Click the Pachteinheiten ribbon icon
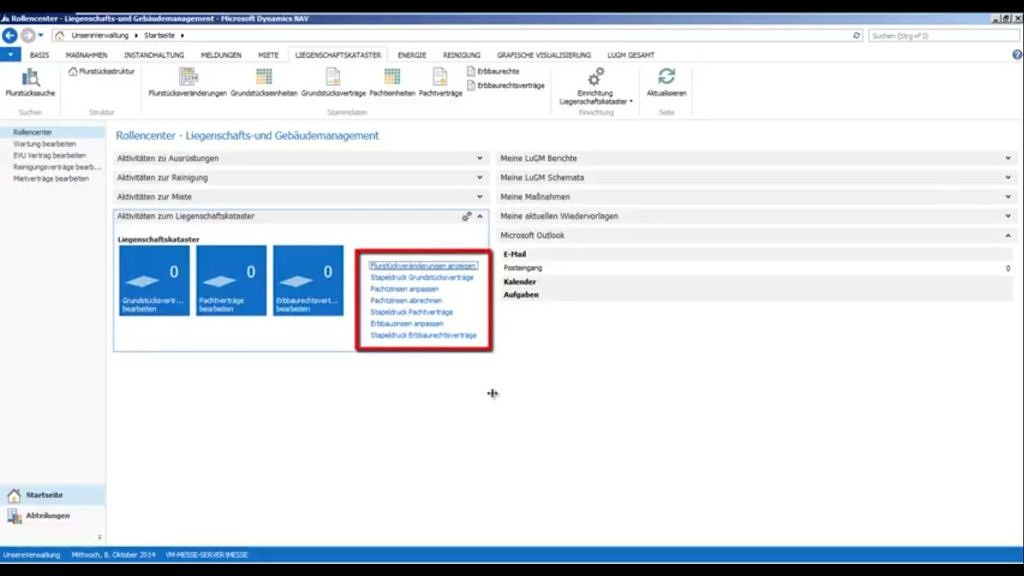 coord(392,79)
